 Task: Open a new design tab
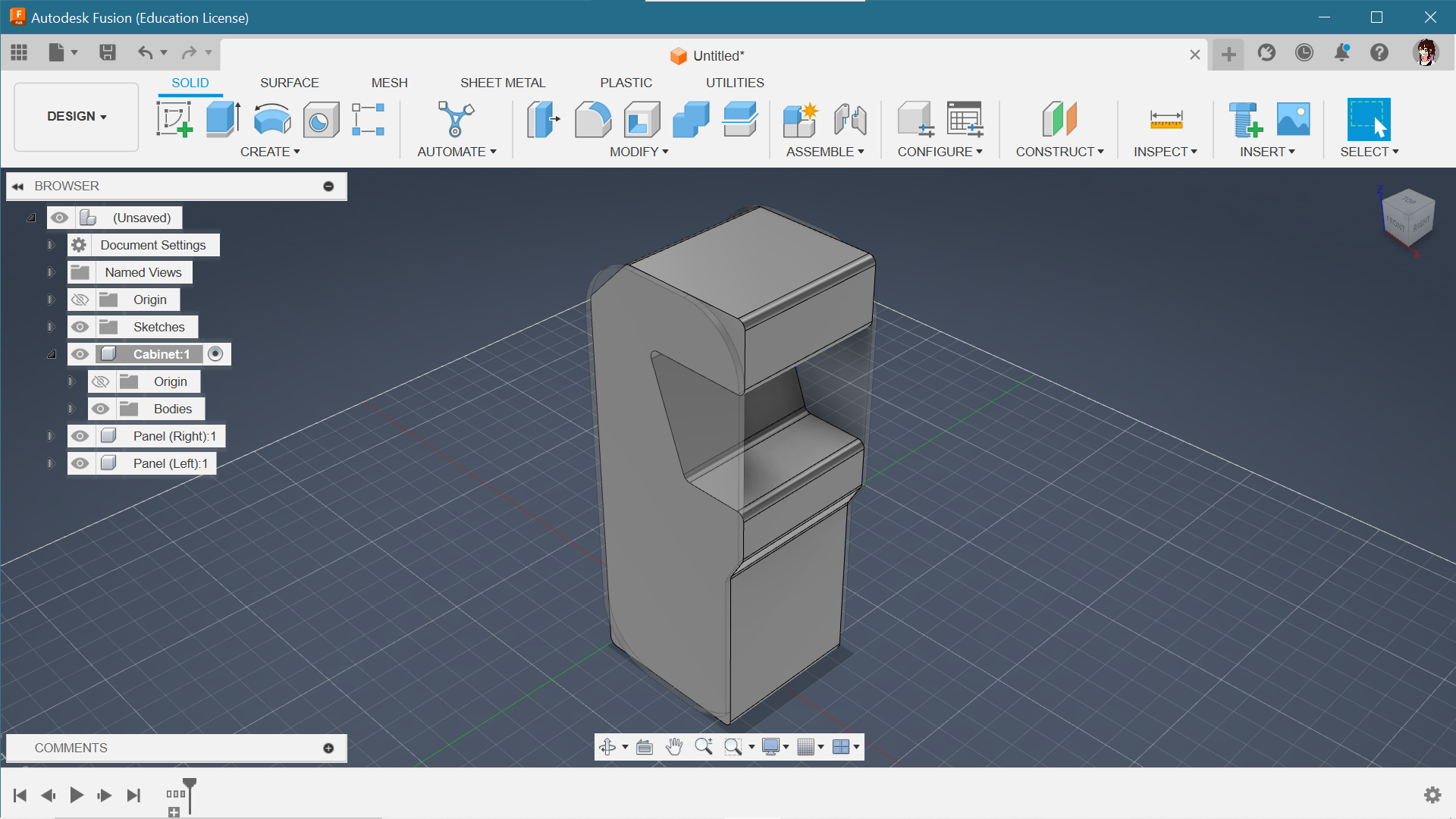tap(1228, 54)
